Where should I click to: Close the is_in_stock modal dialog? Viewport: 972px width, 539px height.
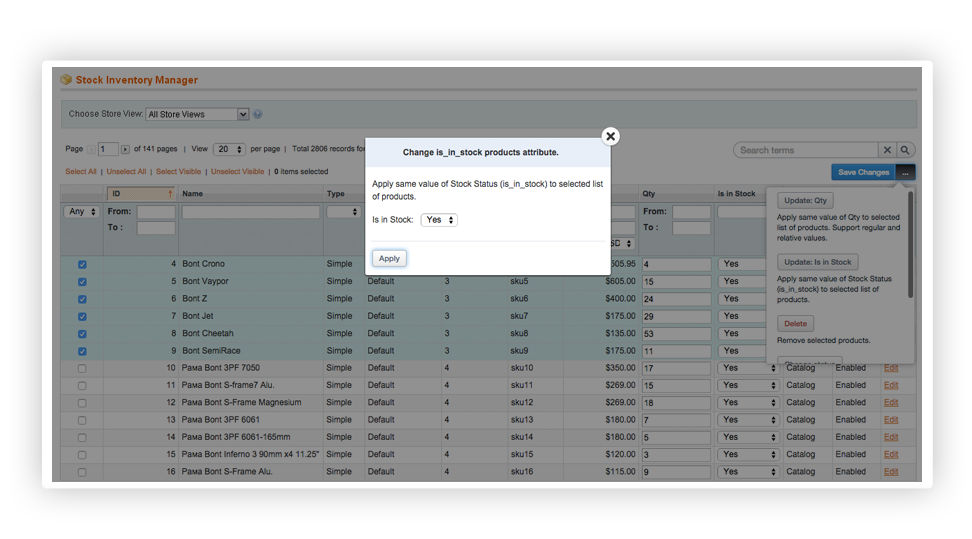point(610,136)
